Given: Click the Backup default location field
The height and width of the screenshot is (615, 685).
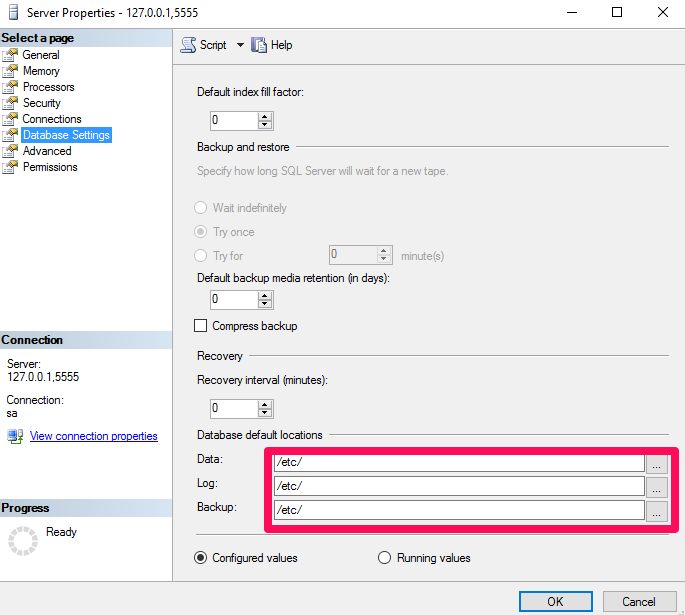Looking at the screenshot, I should pyautogui.click(x=459, y=510).
